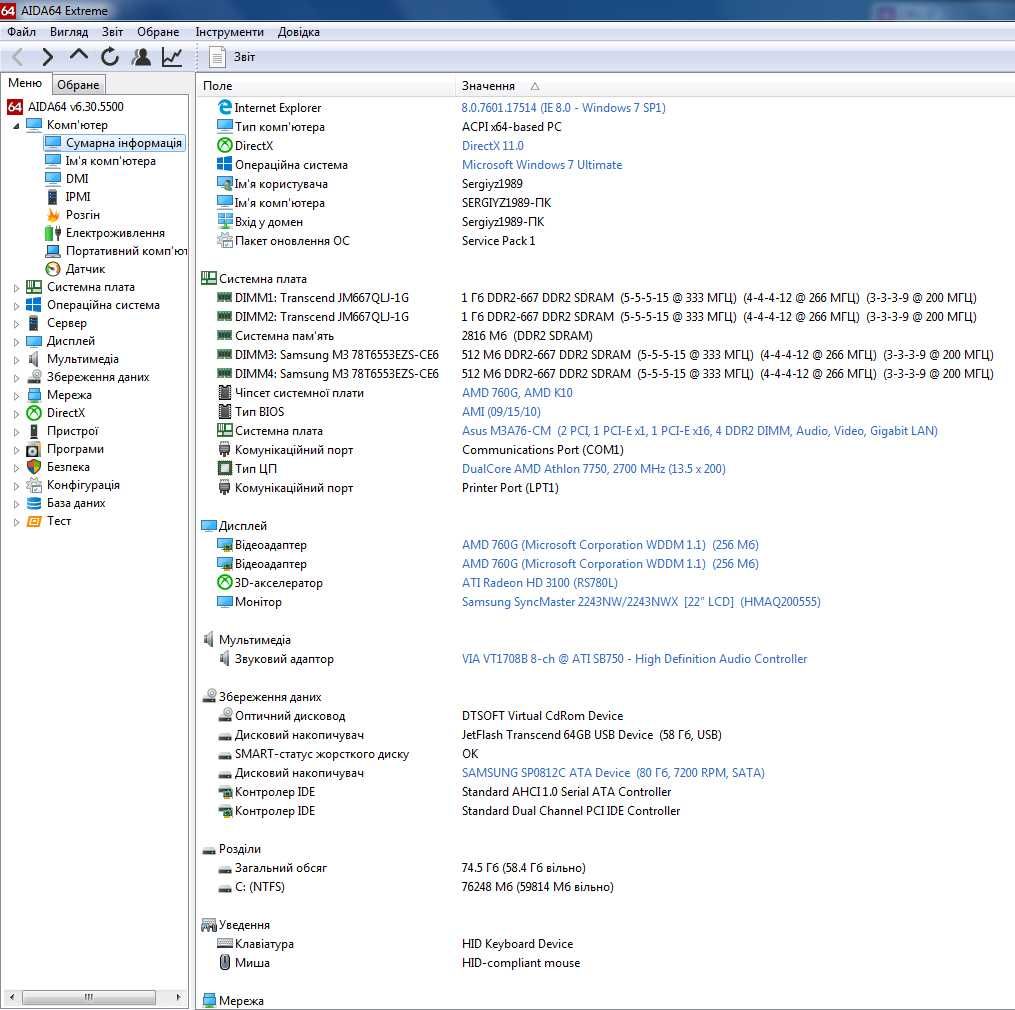Expand the Дисплей tree node
1015x1010 pixels.
point(16,342)
